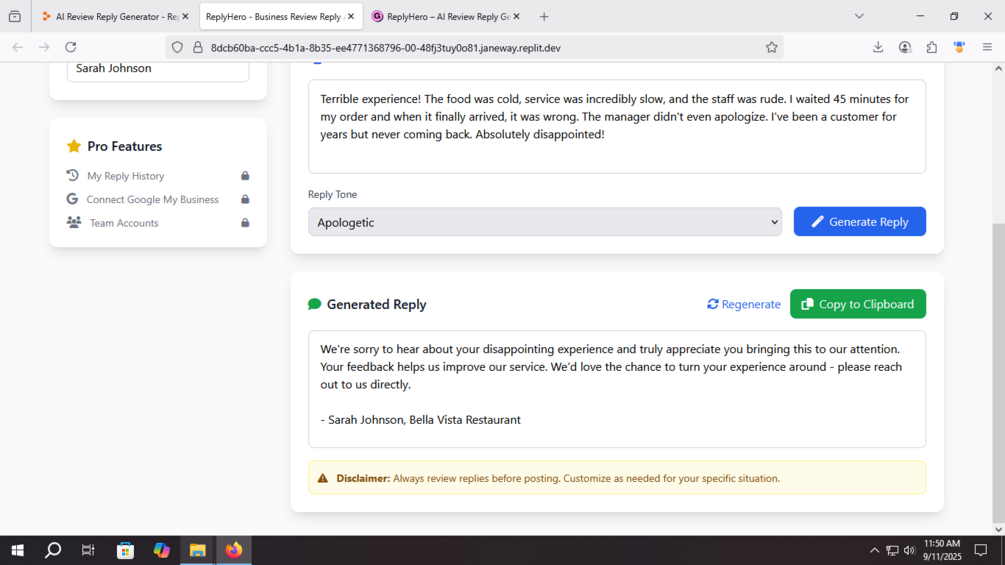Screen dimensions: 1005x565
Task: Reload the current page
Action: (x=71, y=47)
